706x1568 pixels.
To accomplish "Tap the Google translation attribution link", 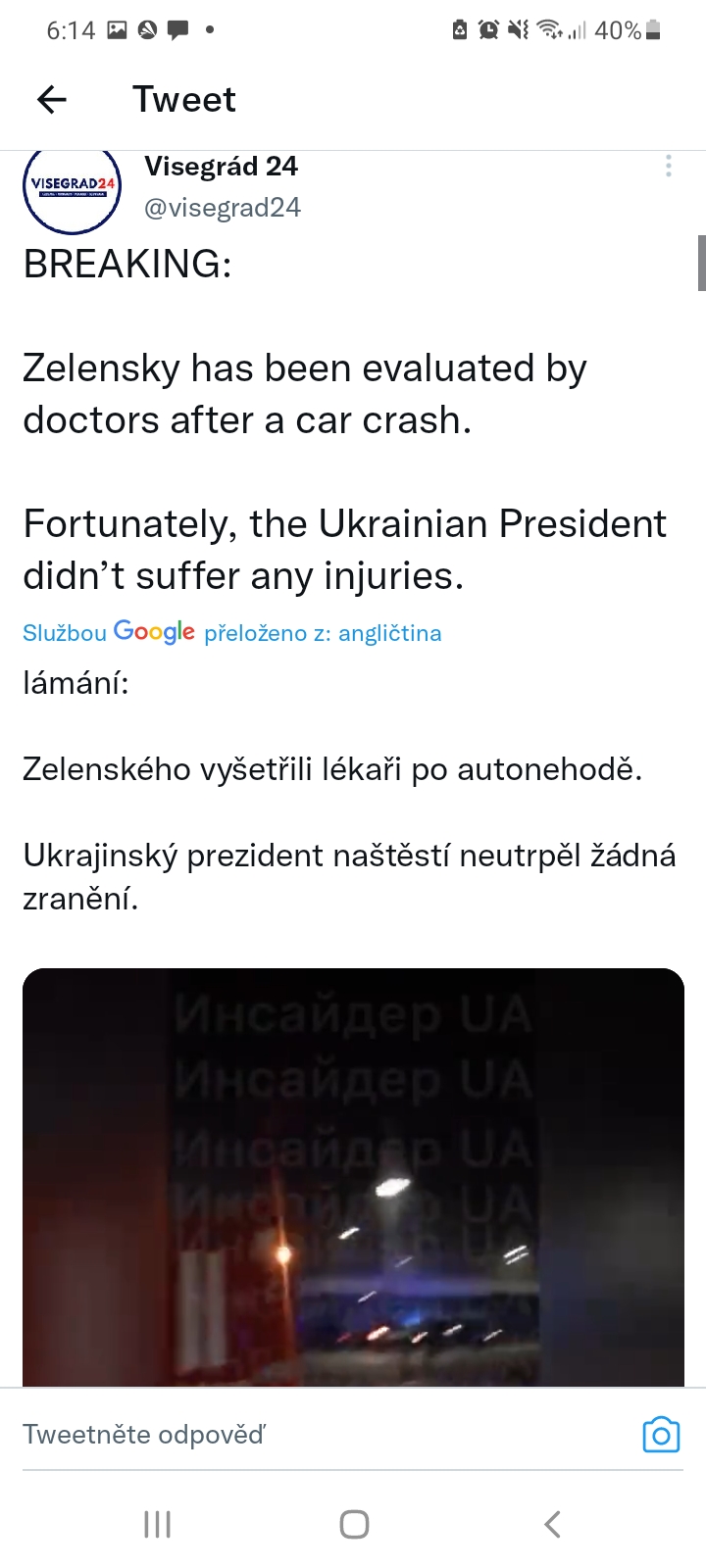I will [x=232, y=633].
